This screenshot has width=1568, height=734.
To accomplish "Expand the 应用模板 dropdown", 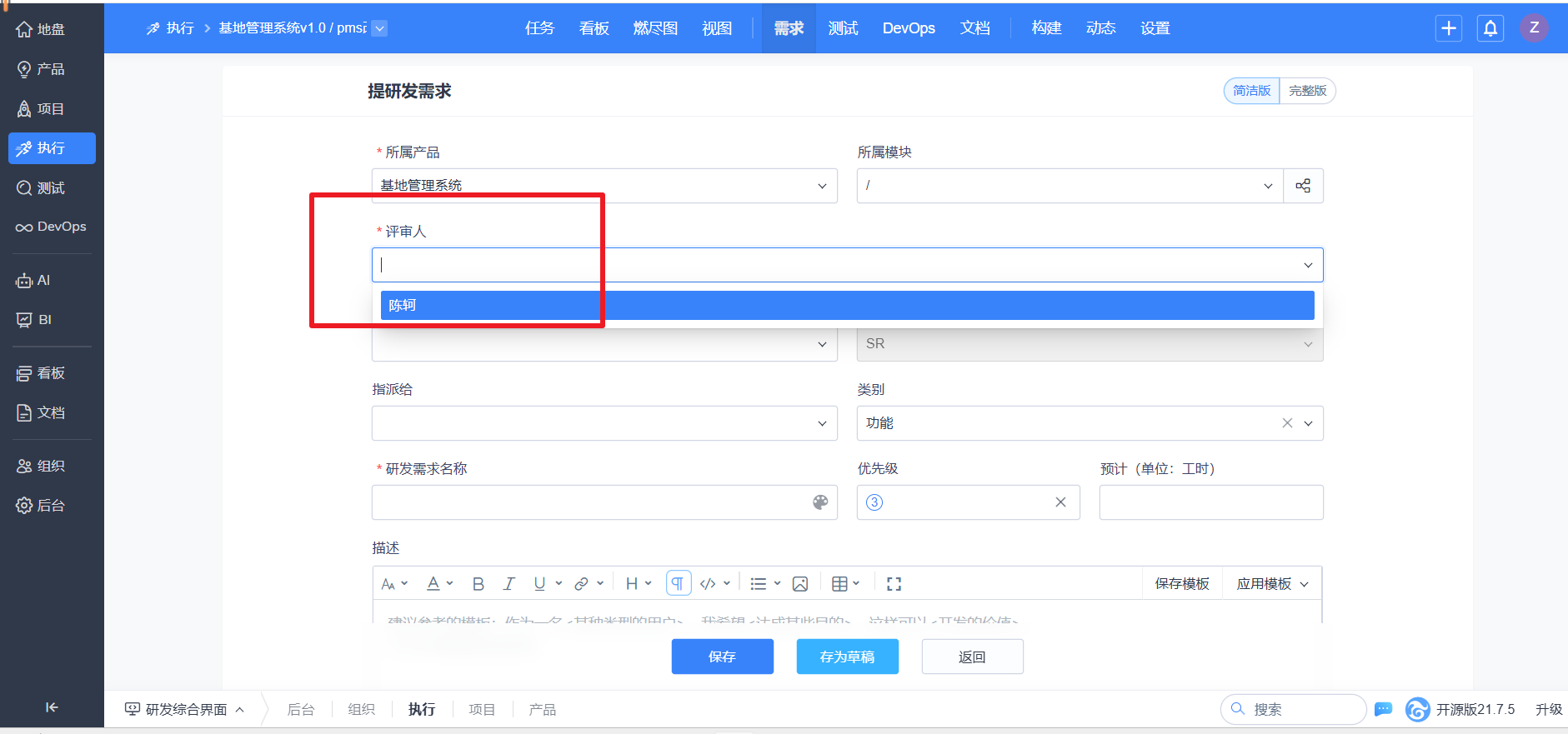I will pyautogui.click(x=1272, y=584).
